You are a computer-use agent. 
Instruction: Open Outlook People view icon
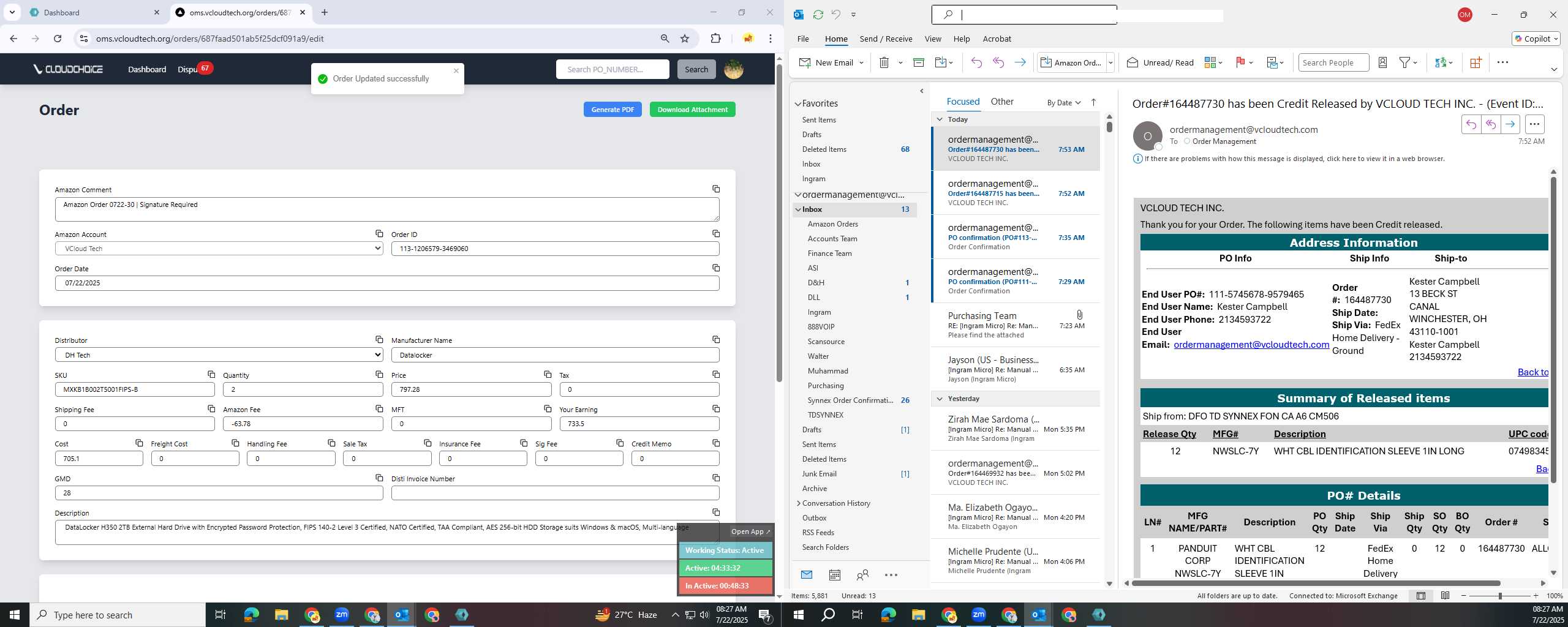click(862, 575)
